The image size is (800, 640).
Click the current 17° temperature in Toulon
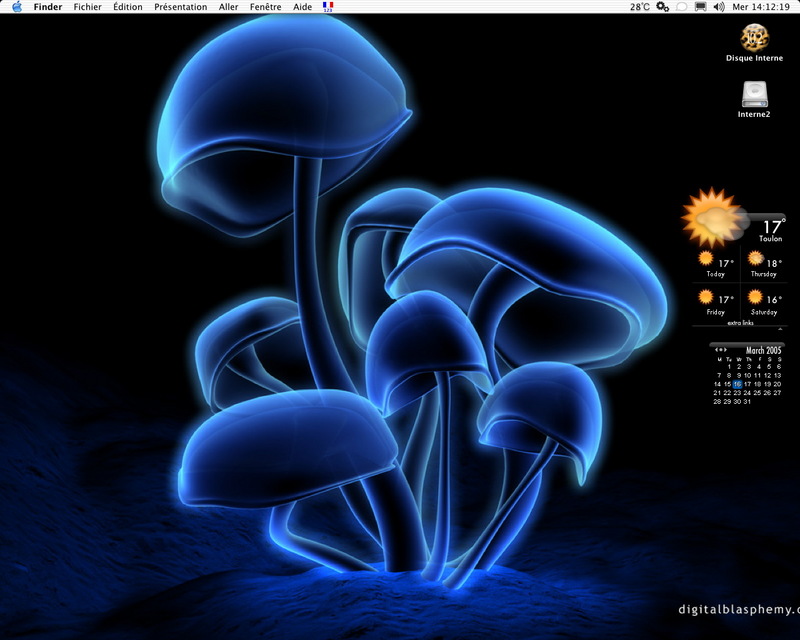point(774,226)
